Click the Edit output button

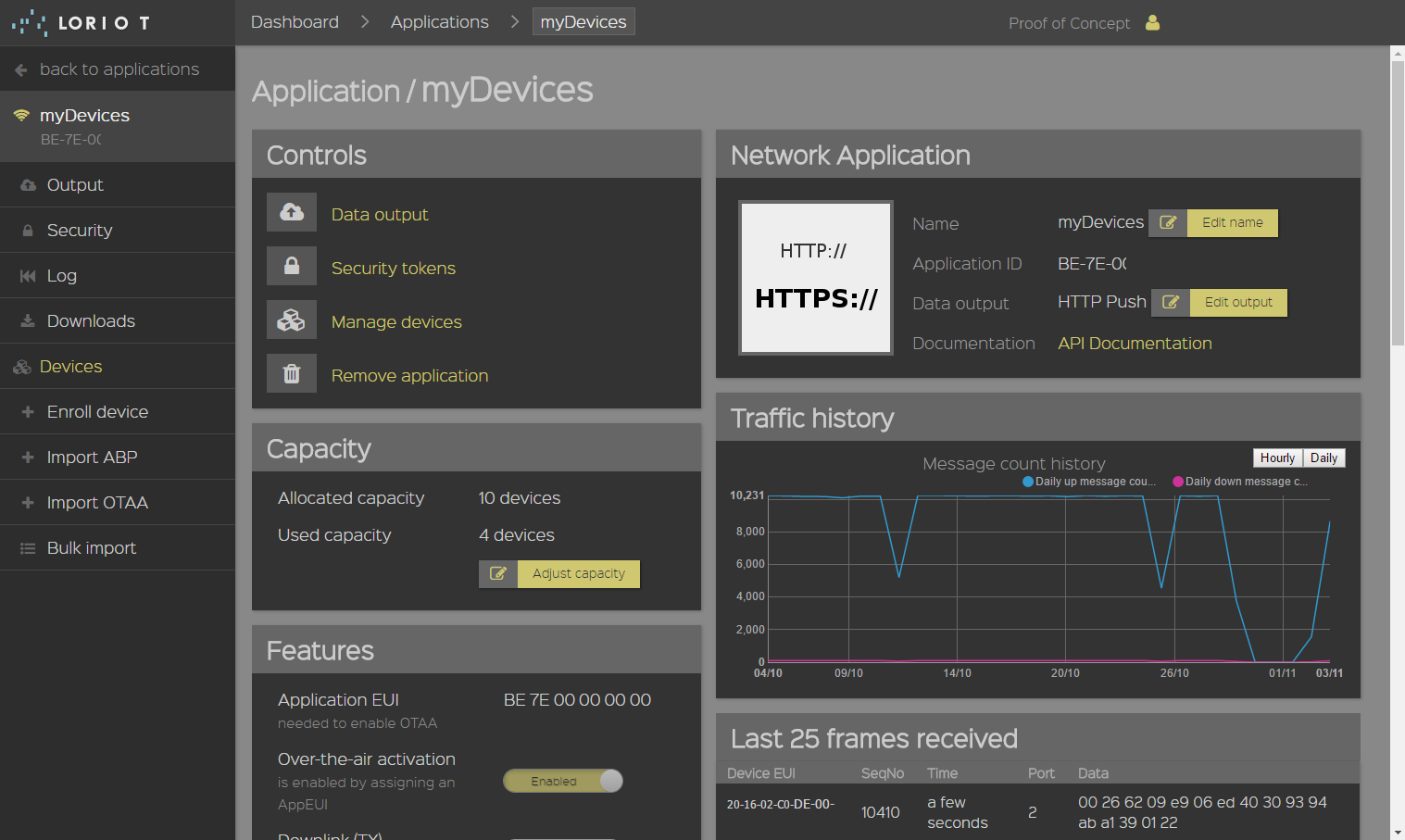coord(1238,302)
